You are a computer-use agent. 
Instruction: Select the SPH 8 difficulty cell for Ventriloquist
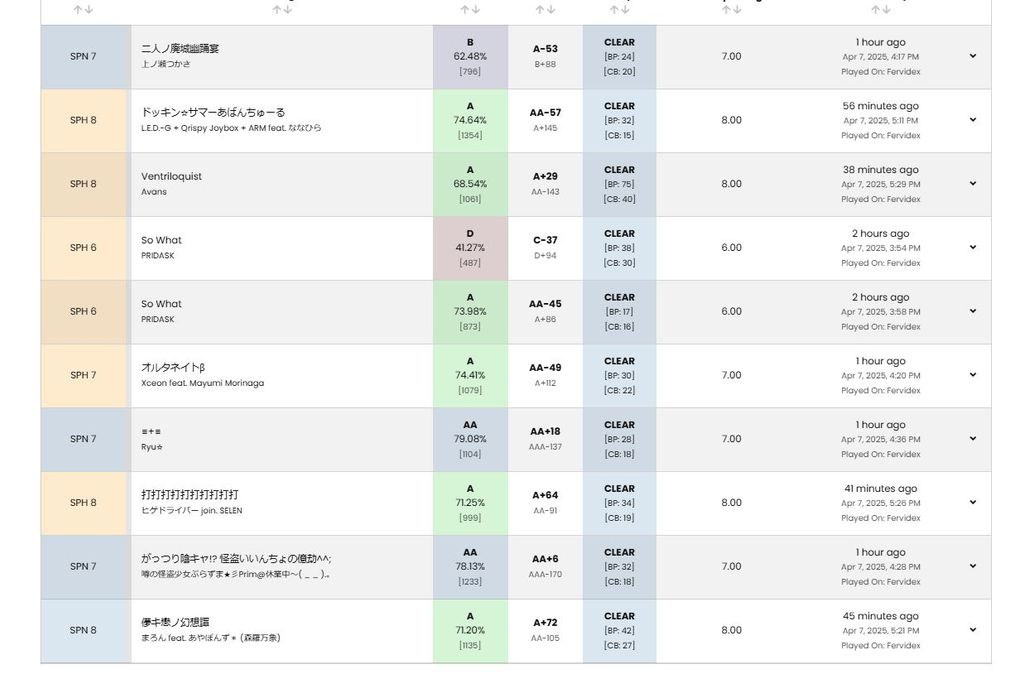(x=83, y=184)
